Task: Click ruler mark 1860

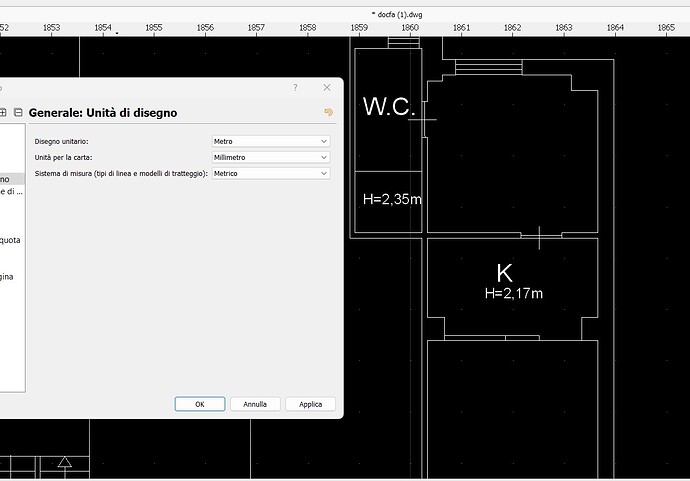Action: click(x=410, y=27)
